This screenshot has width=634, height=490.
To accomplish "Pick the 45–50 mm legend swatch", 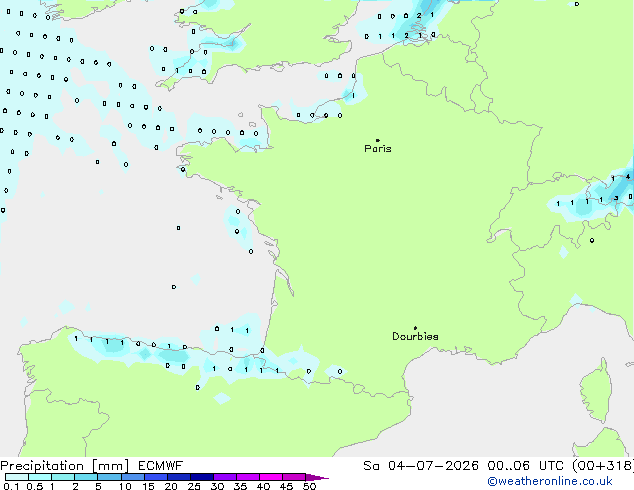I will [294, 477].
